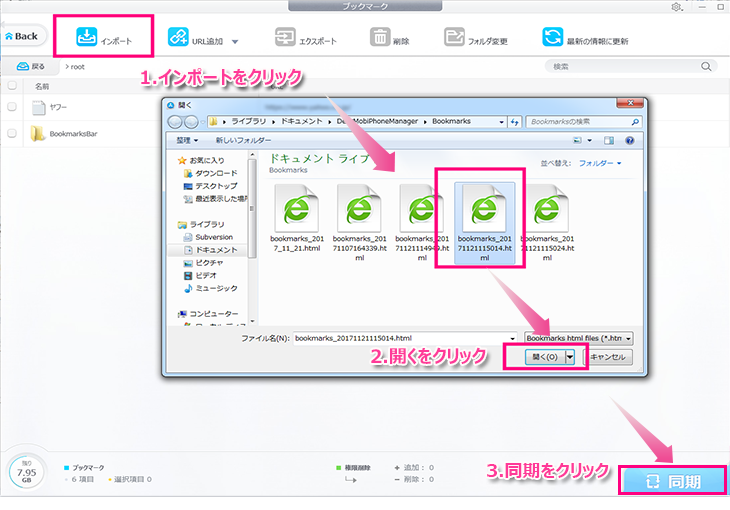The width and height of the screenshot is (730, 510).
Task: Click the エクスポート (Export) icon
Action: tap(286, 39)
